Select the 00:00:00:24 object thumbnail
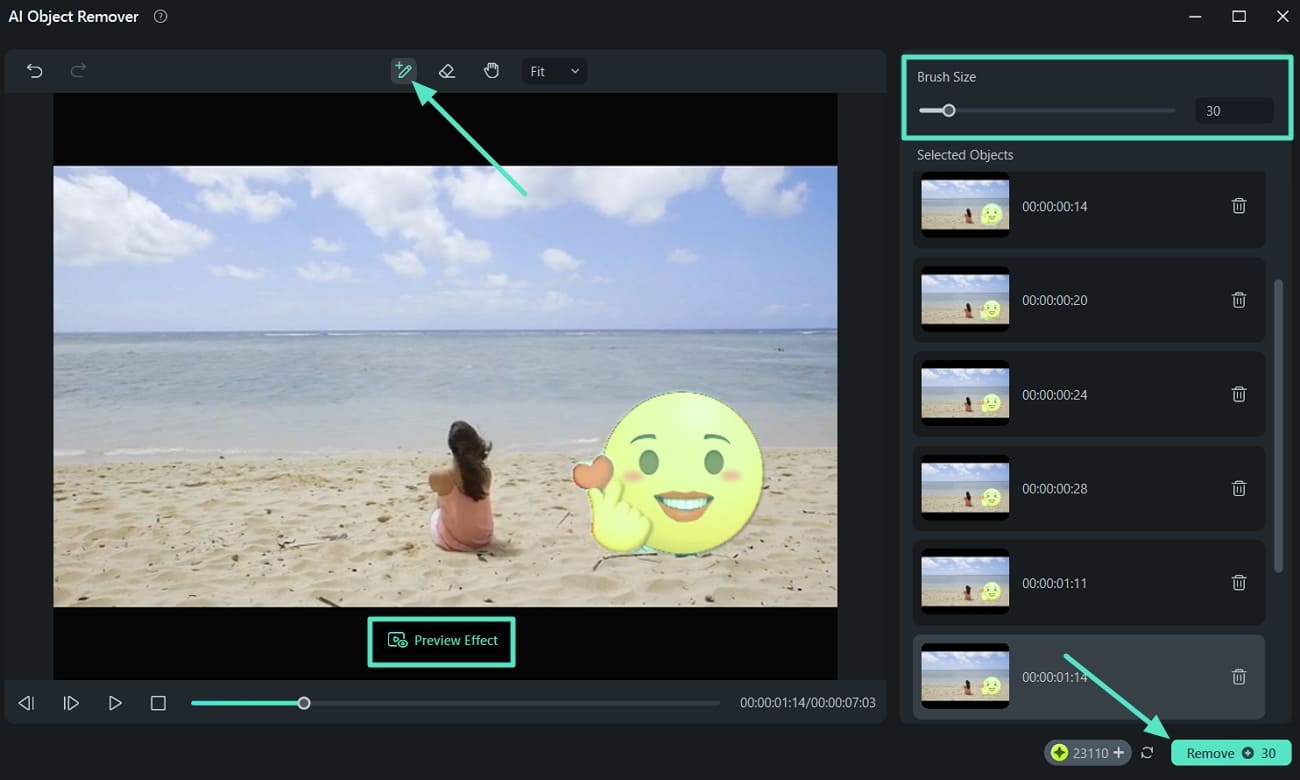 click(965, 393)
